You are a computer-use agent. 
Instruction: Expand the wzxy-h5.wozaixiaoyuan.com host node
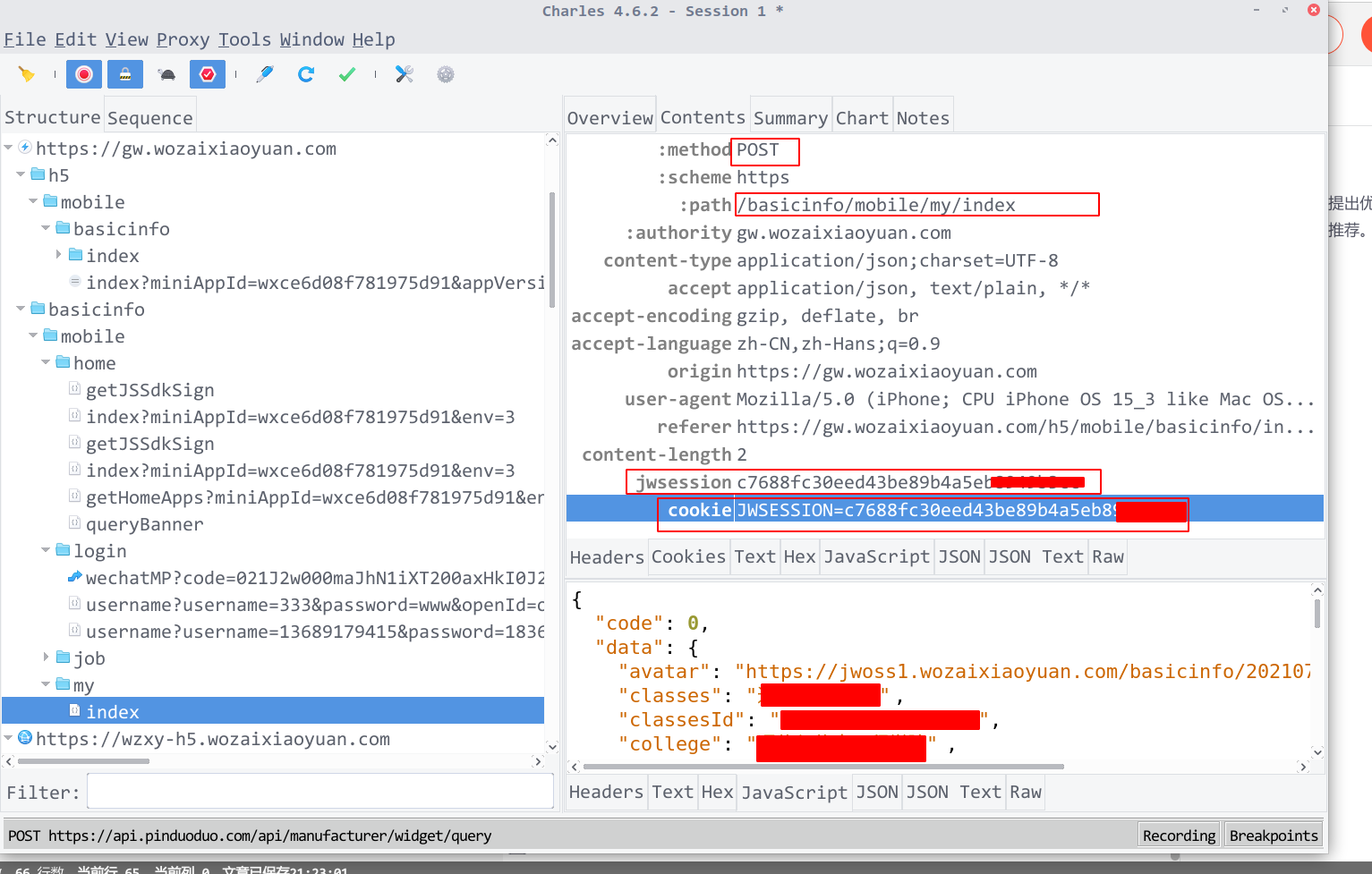coord(8,738)
